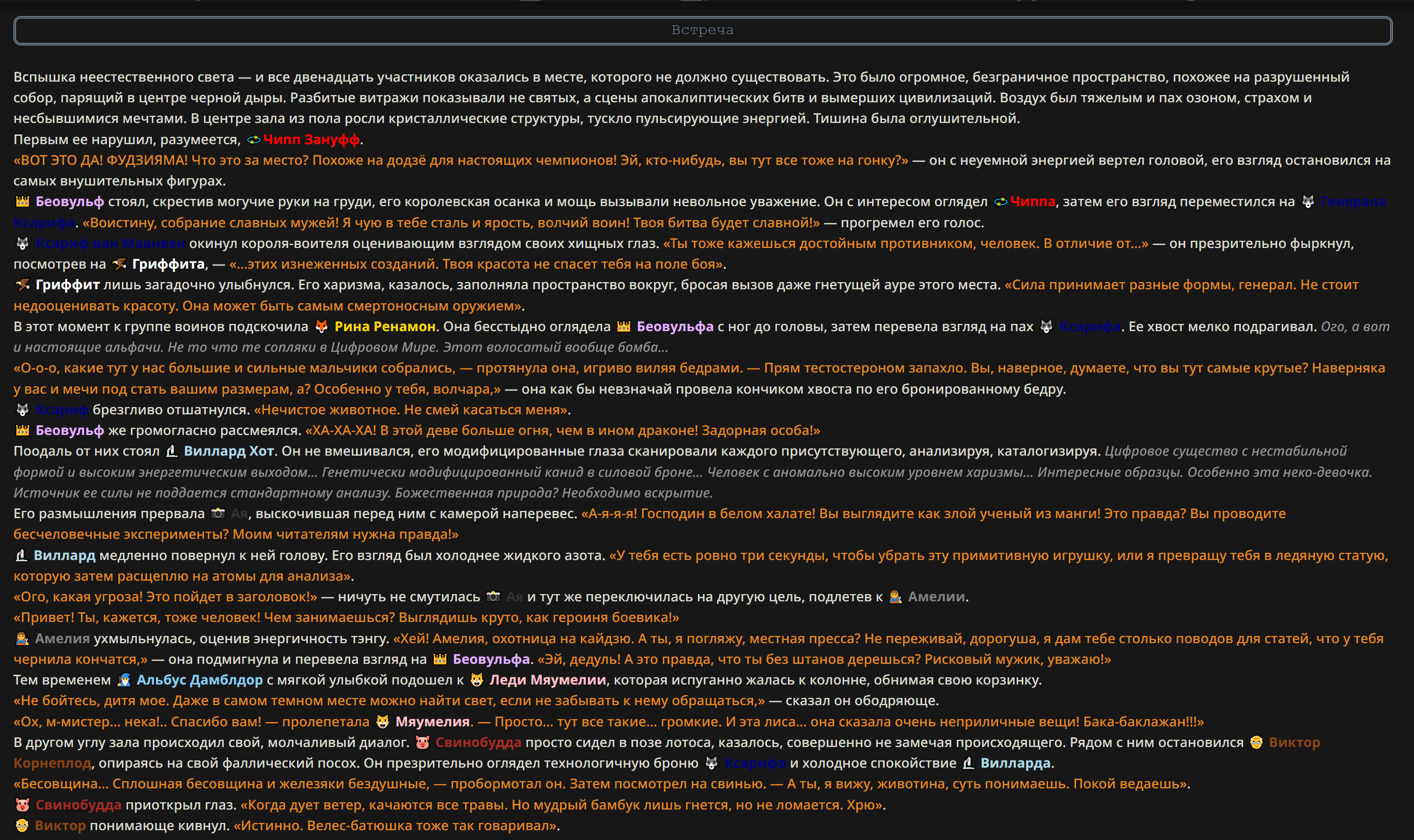Select the red name «Чиппа»
The height and width of the screenshot is (840, 1414).
click(x=1033, y=201)
